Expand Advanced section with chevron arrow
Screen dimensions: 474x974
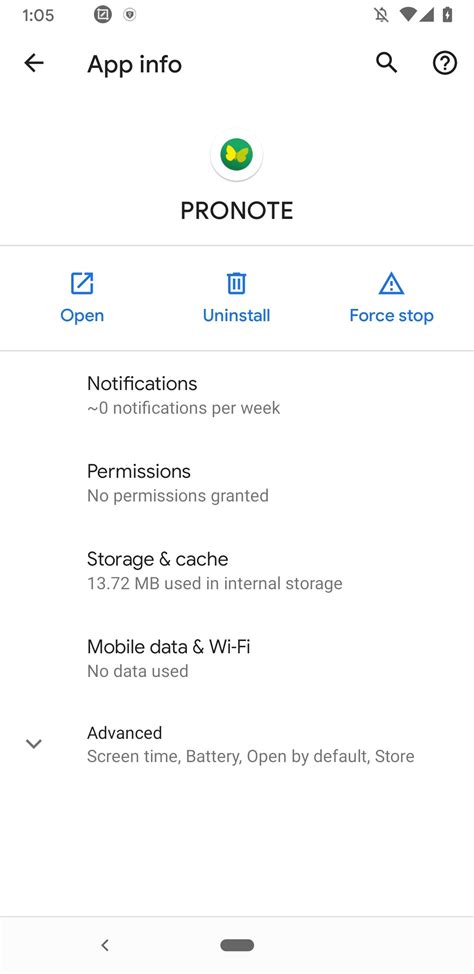[x=34, y=743]
